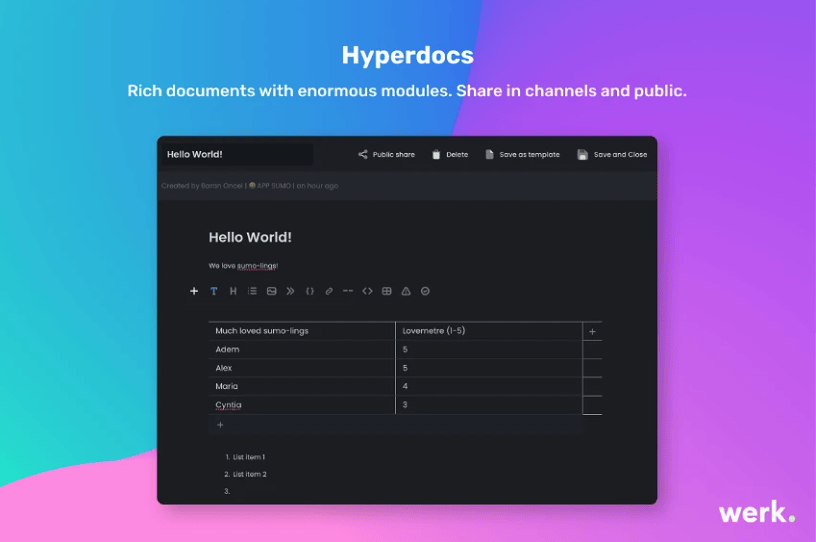Click the 'Much loved sumo-lings' header cell
This screenshot has width=816, height=542.
(x=302, y=331)
